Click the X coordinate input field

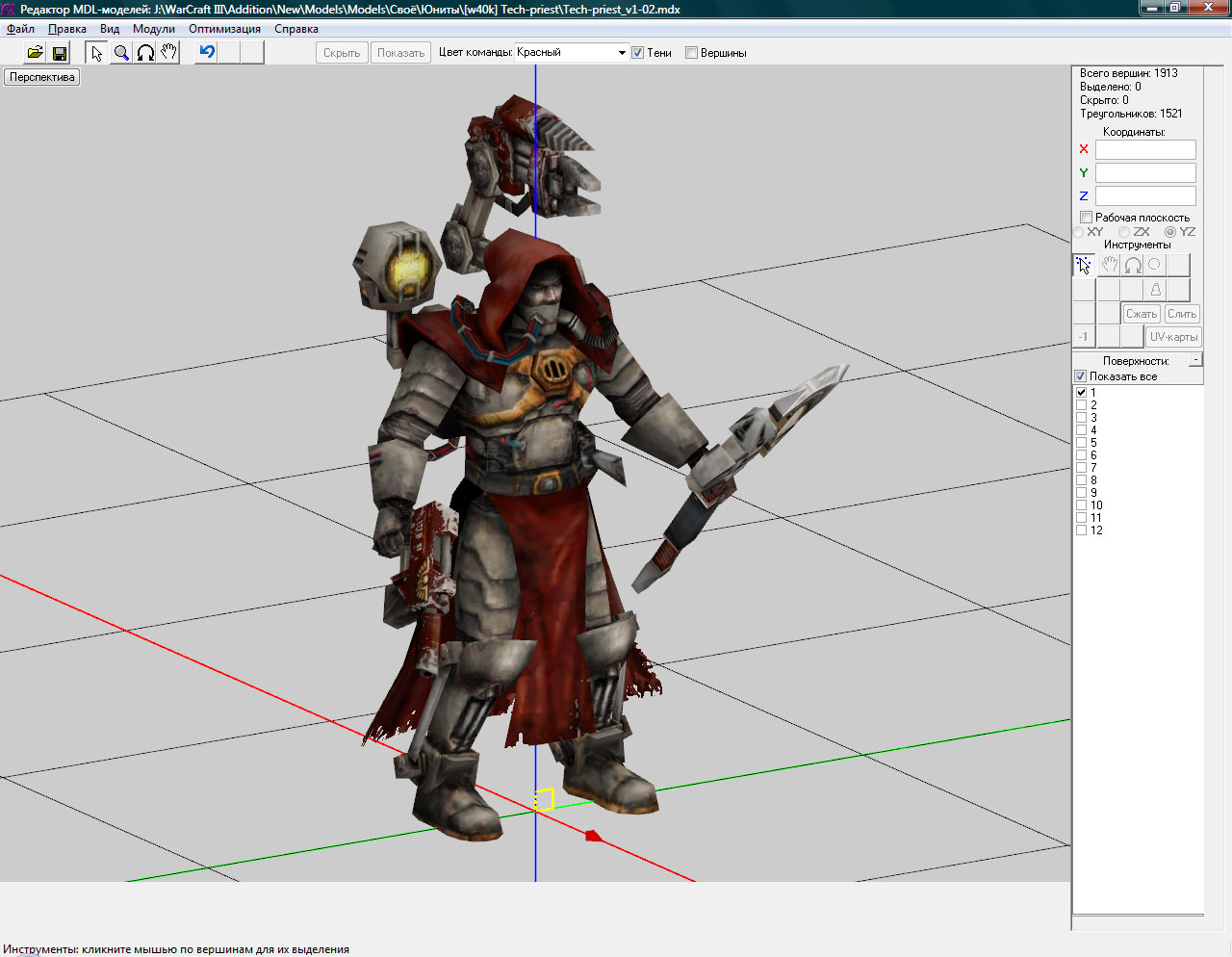(x=1145, y=149)
